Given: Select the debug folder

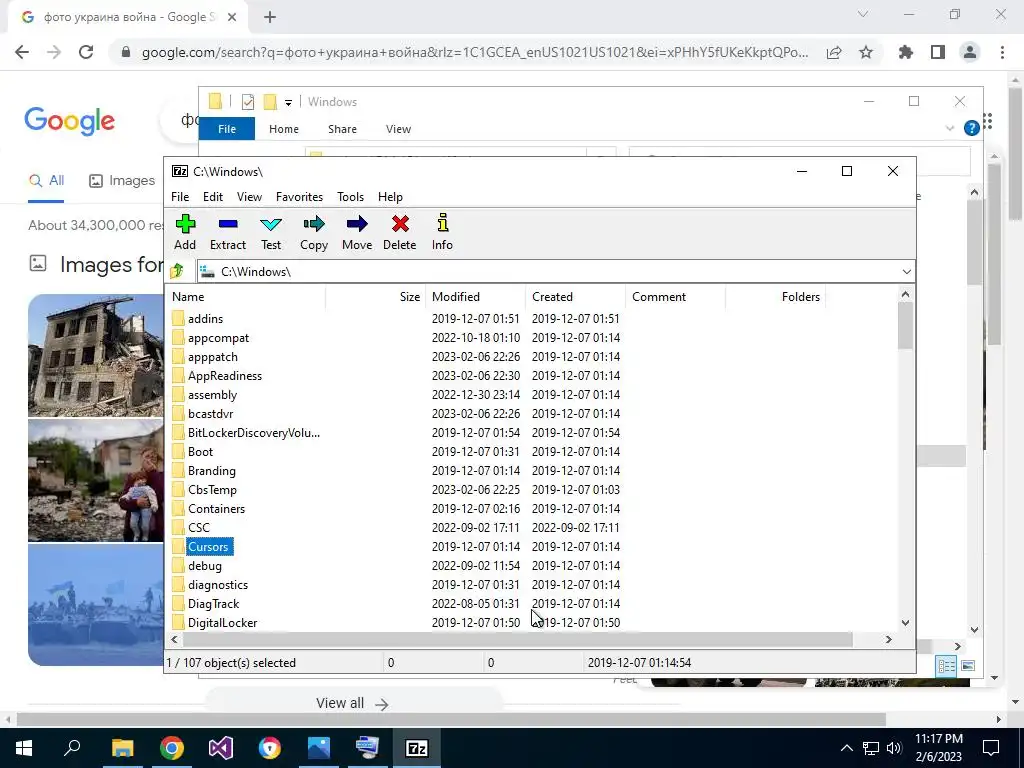Looking at the screenshot, I should pyautogui.click(x=204, y=566).
